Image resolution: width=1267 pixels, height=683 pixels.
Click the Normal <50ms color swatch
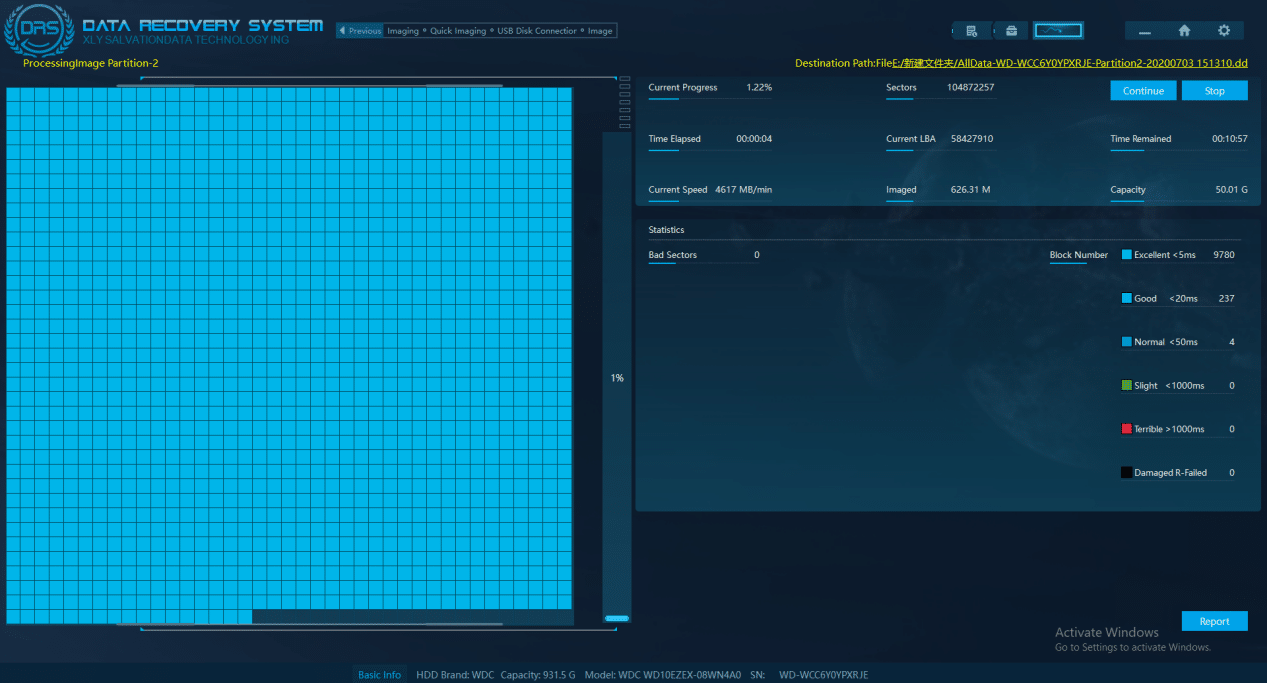(1127, 342)
